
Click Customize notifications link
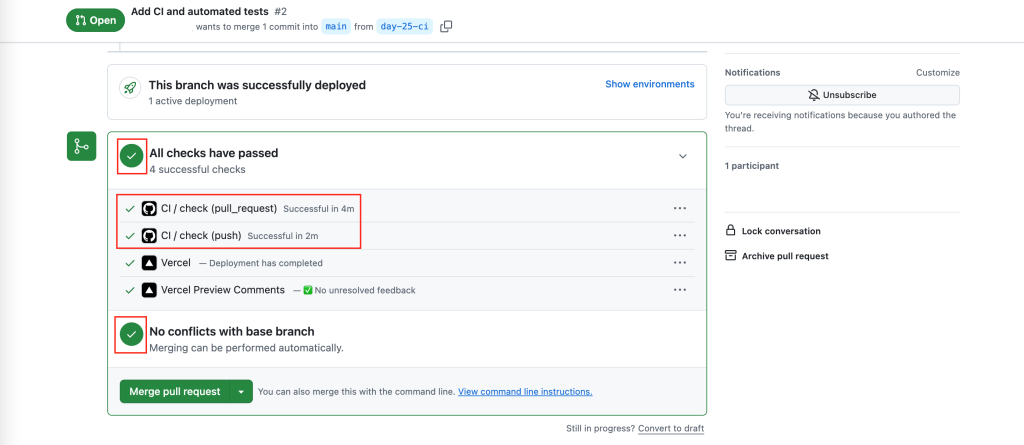(938, 73)
